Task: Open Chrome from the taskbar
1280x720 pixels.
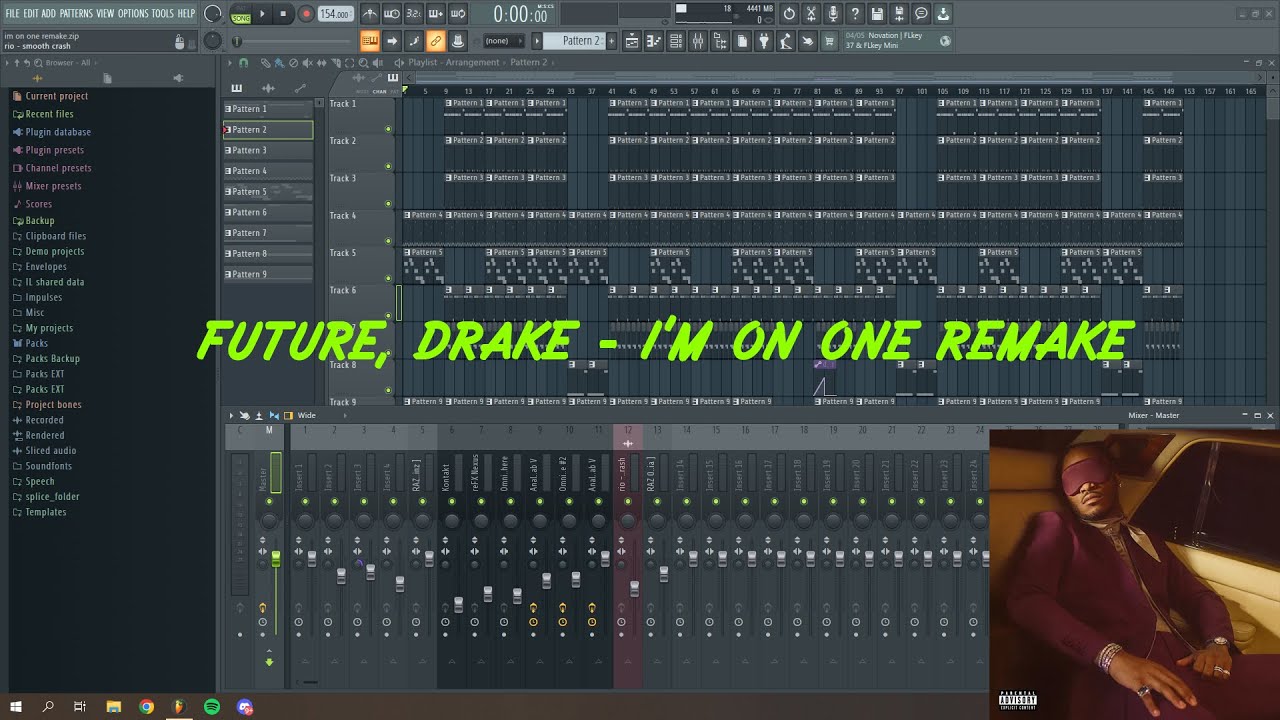Action: point(146,707)
